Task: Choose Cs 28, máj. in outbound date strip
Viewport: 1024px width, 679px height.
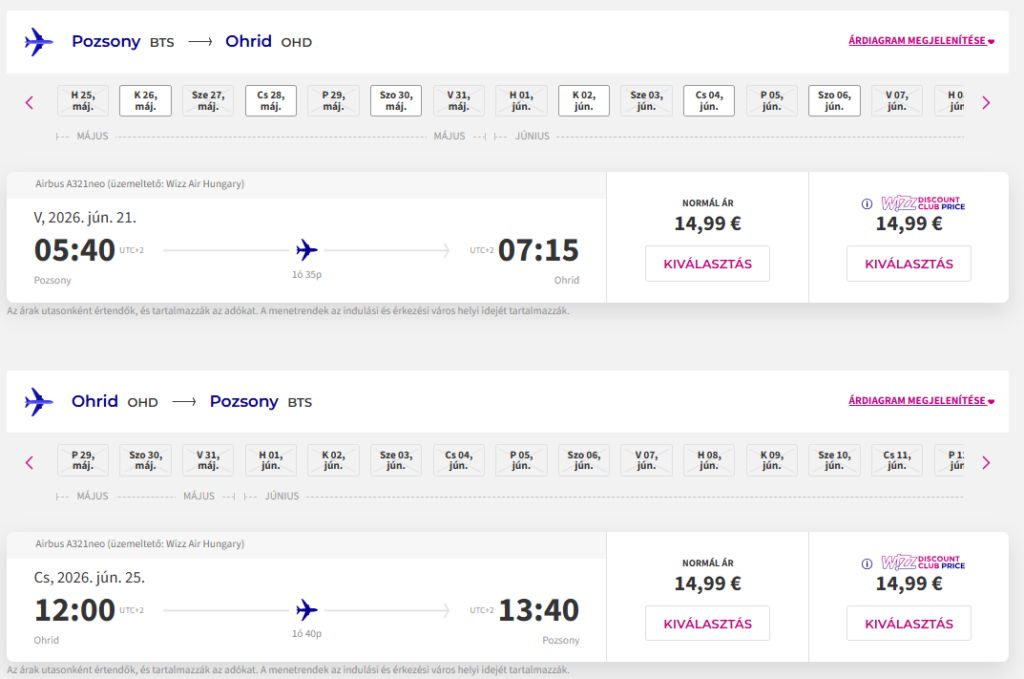Action: [270, 101]
